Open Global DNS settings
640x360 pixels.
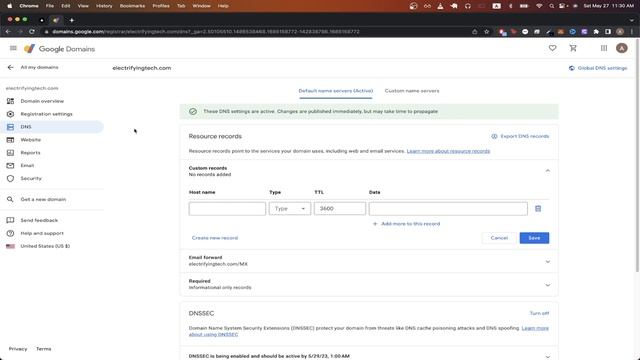coord(598,68)
